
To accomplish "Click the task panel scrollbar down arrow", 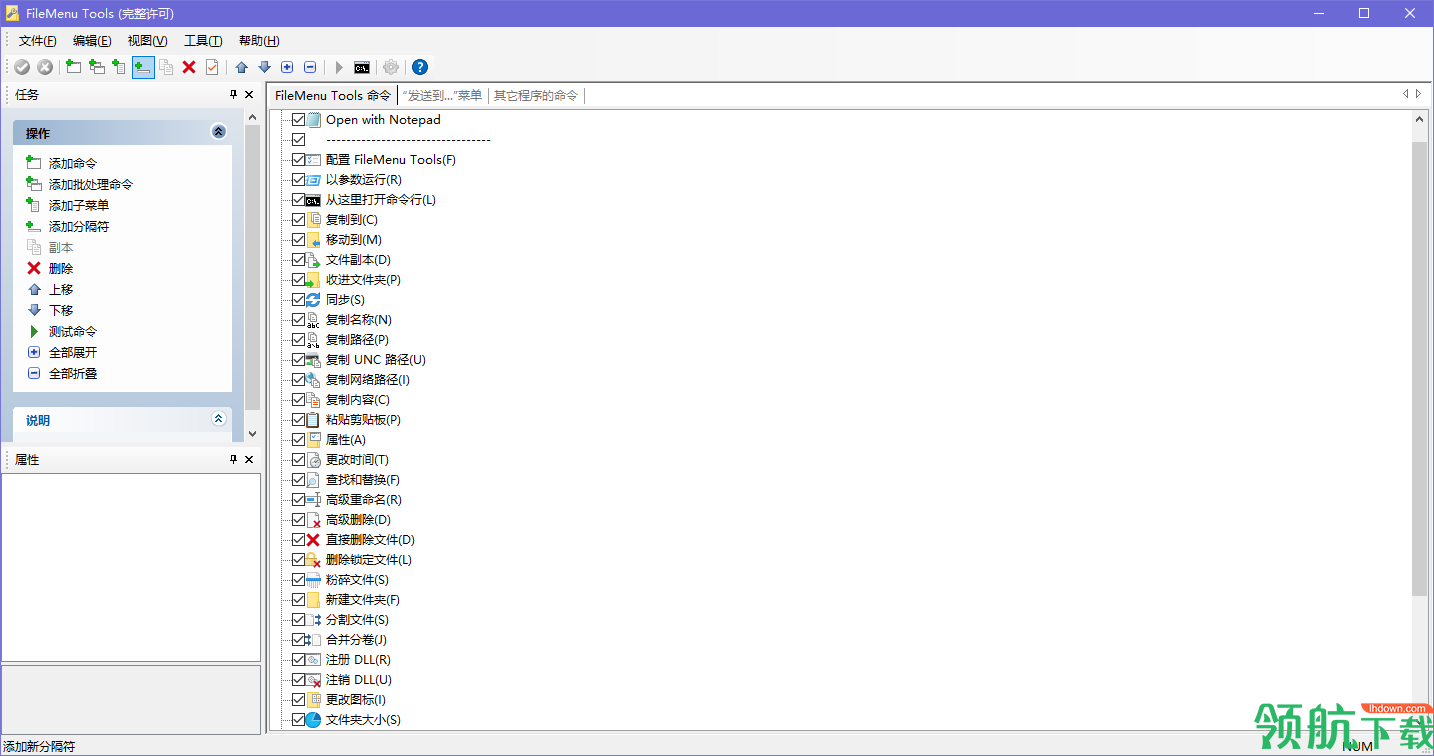I will [252, 433].
